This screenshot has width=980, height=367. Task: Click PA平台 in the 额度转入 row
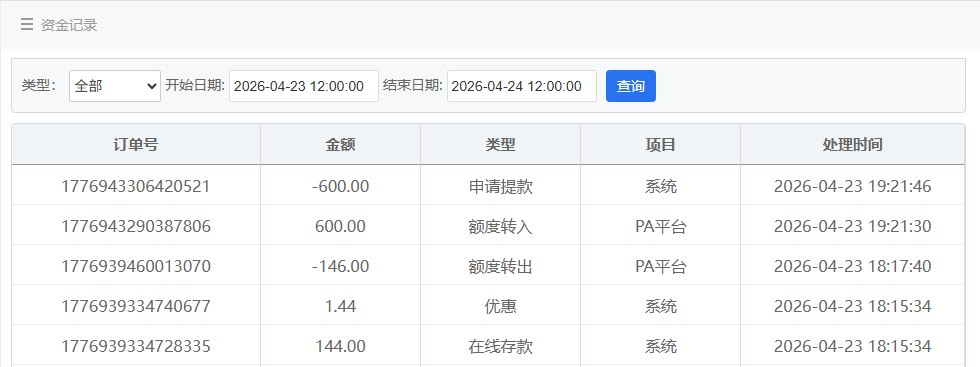coord(661,226)
